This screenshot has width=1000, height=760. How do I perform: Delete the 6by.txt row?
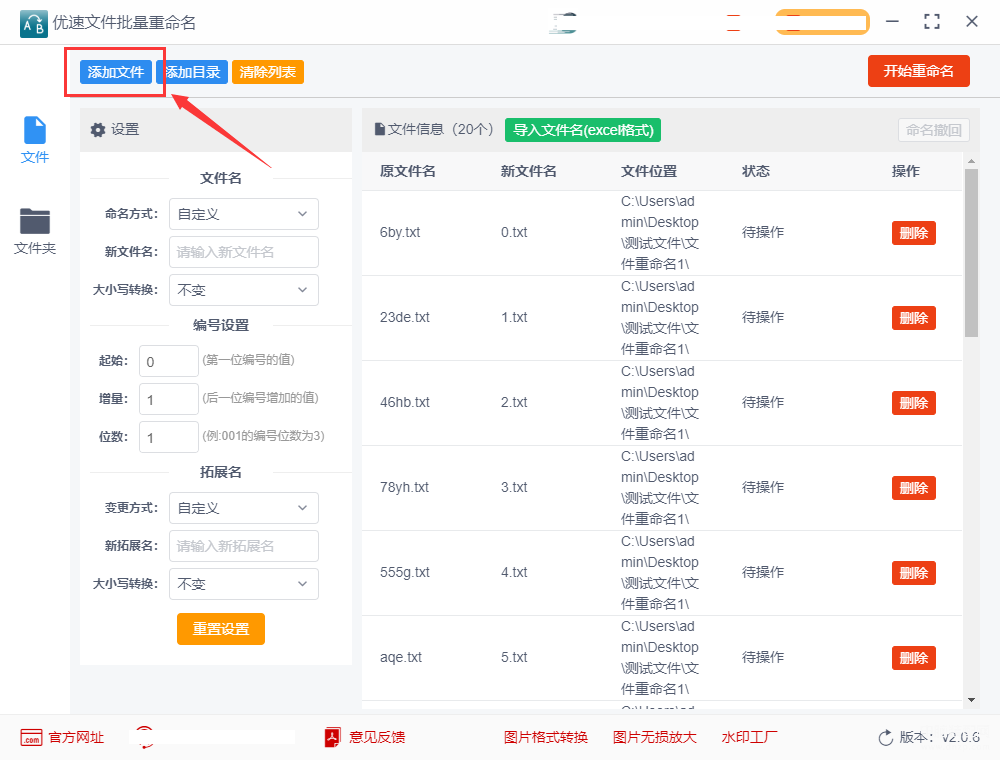(x=913, y=233)
